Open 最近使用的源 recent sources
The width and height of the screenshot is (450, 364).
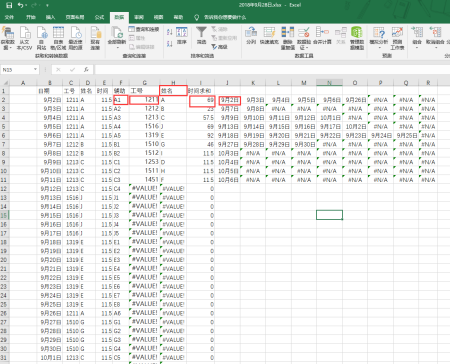pos(76,38)
